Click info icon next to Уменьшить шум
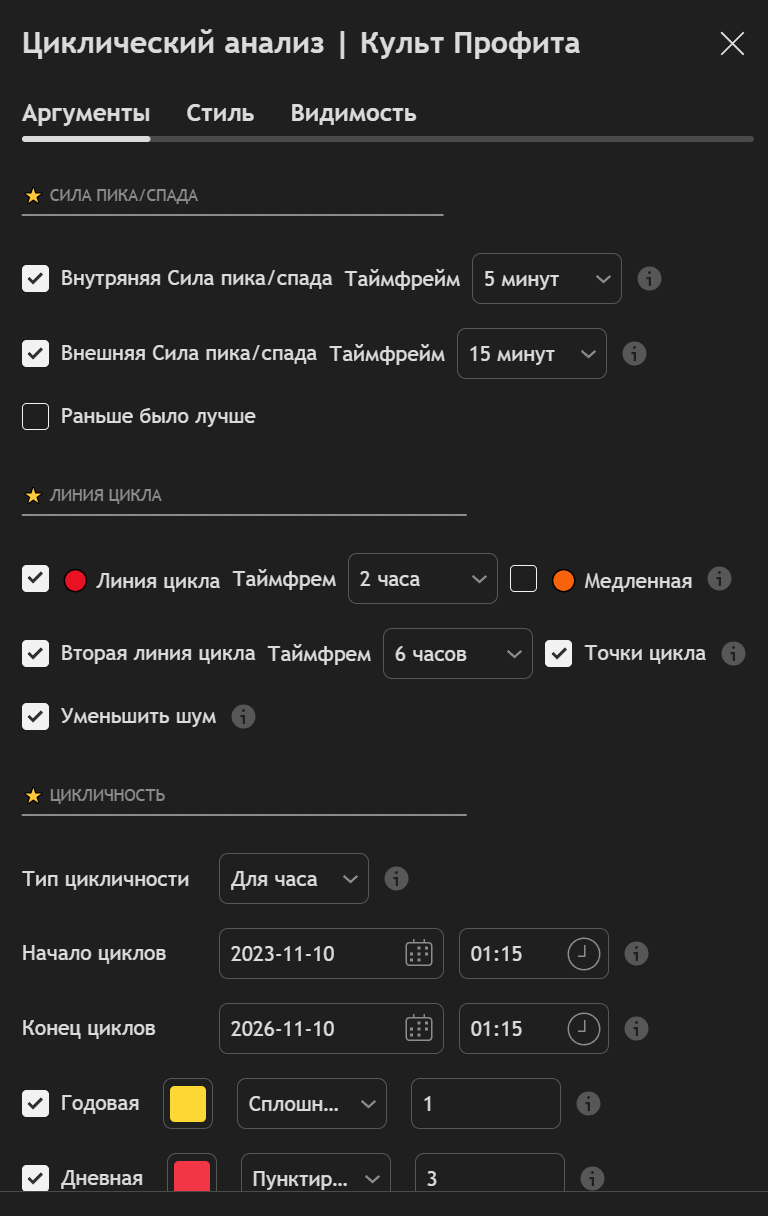The width and height of the screenshot is (768, 1216). tap(243, 716)
